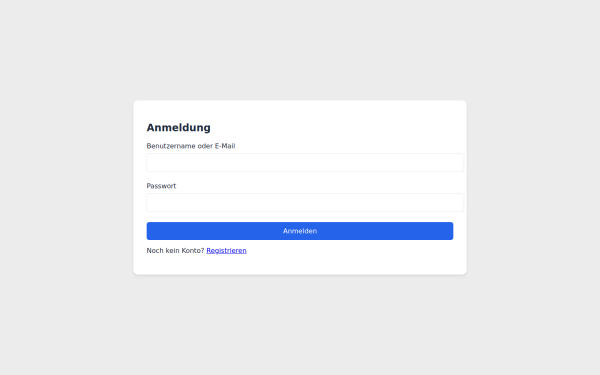Screen dimensions: 600x375
Task: Click the text field below Benutzername oder E-Mail
Action: tap(305, 163)
